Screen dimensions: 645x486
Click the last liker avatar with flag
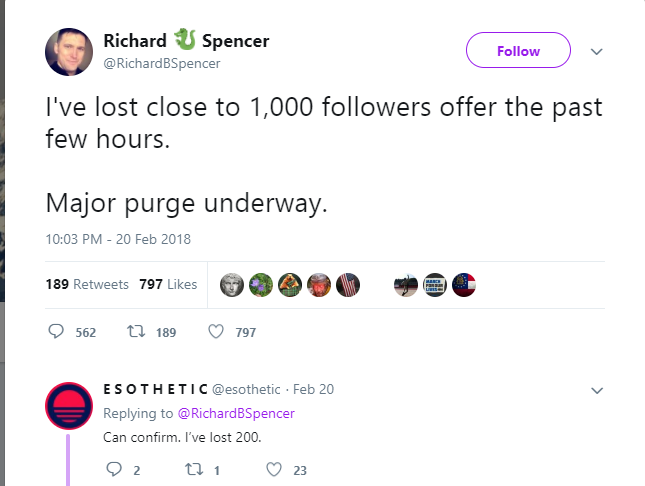pos(464,284)
